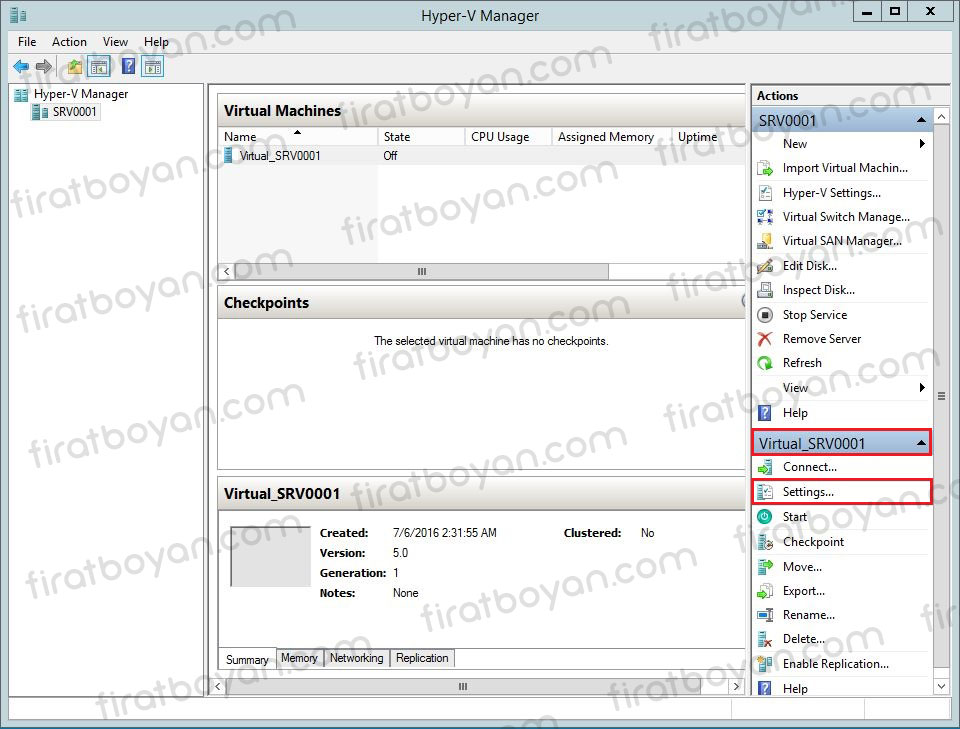Click the center pane bottom horizontal scrollbar
The image size is (960, 729).
(463, 686)
